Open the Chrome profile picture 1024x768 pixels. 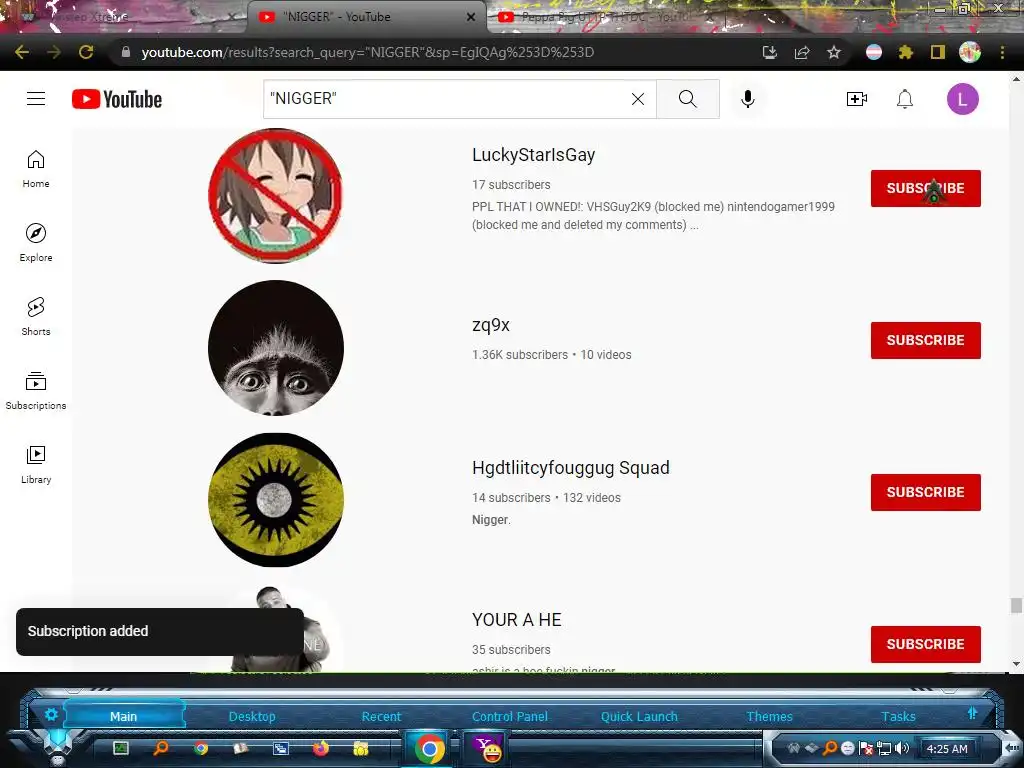point(969,52)
